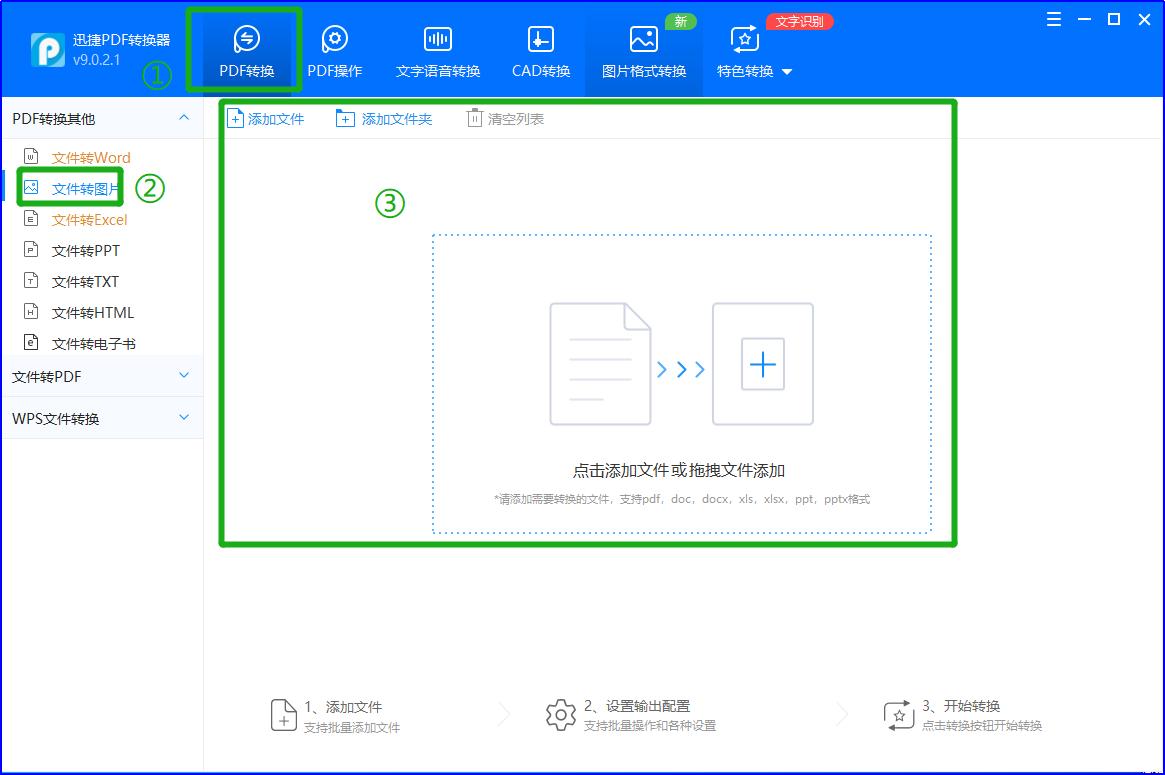The height and width of the screenshot is (775, 1165).
Task: Open the CAD转换 tool
Action: click(x=539, y=50)
